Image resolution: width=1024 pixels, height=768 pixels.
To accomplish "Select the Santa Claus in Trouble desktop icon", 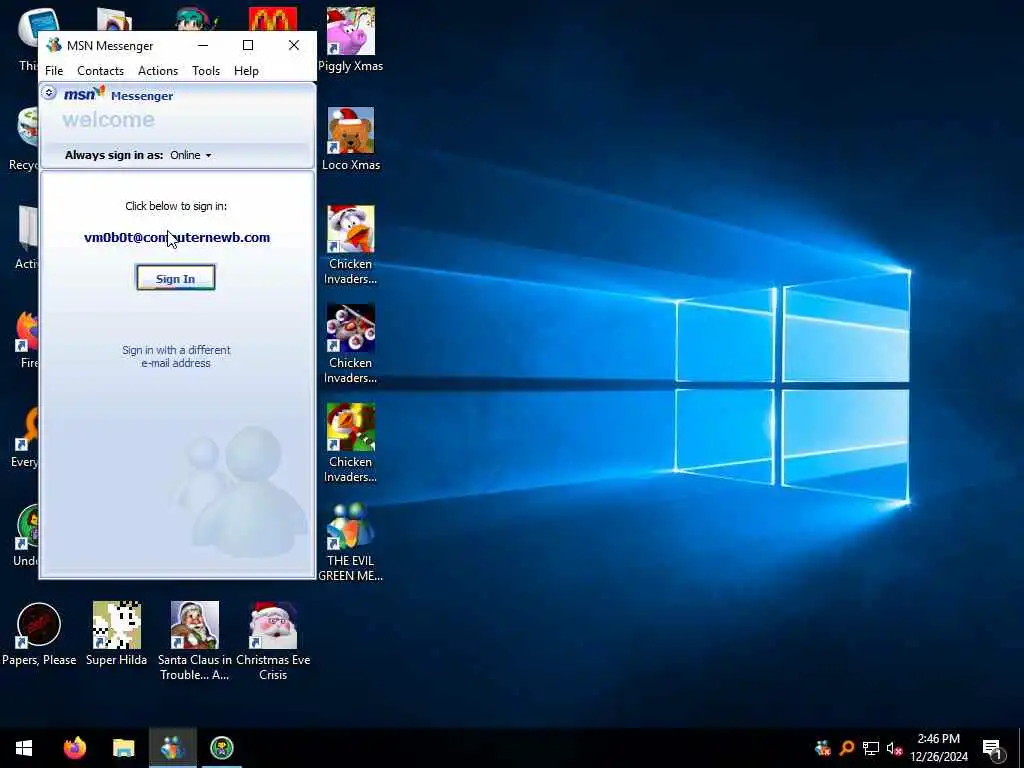I will [x=195, y=641].
